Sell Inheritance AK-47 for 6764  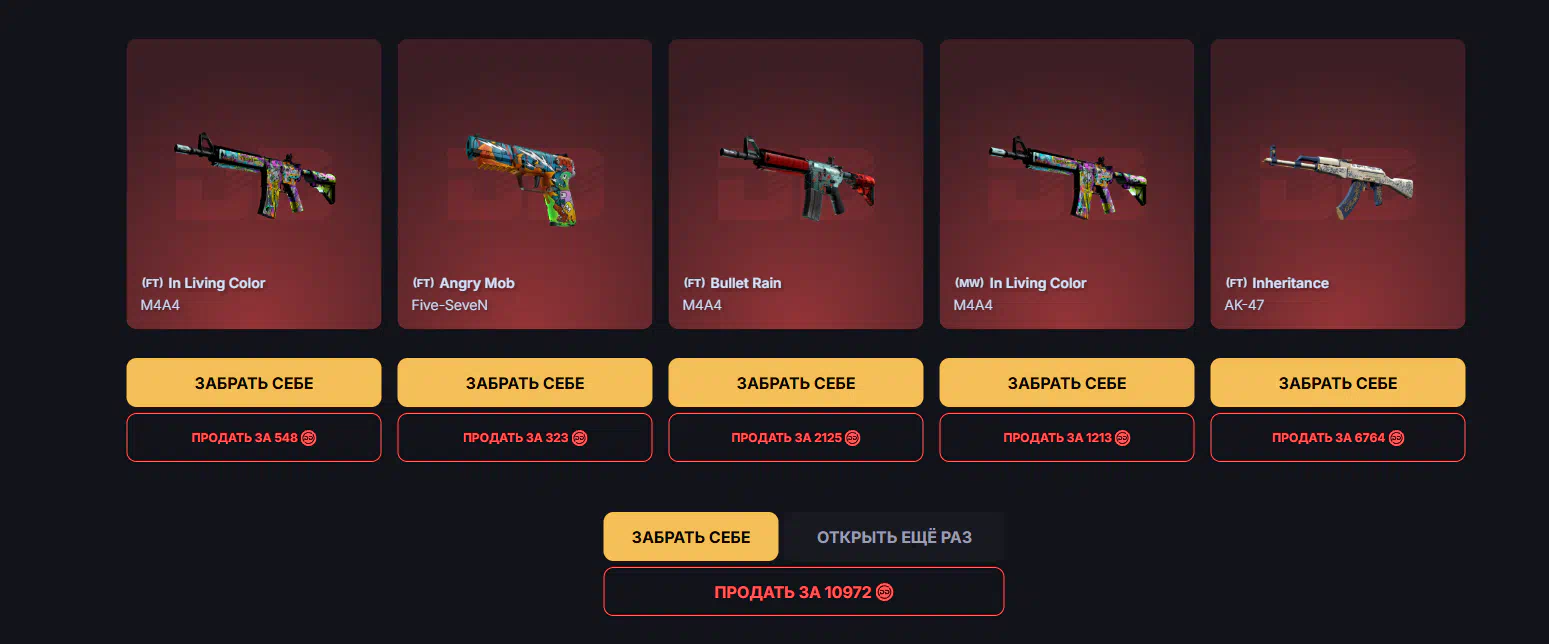[x=1338, y=437]
